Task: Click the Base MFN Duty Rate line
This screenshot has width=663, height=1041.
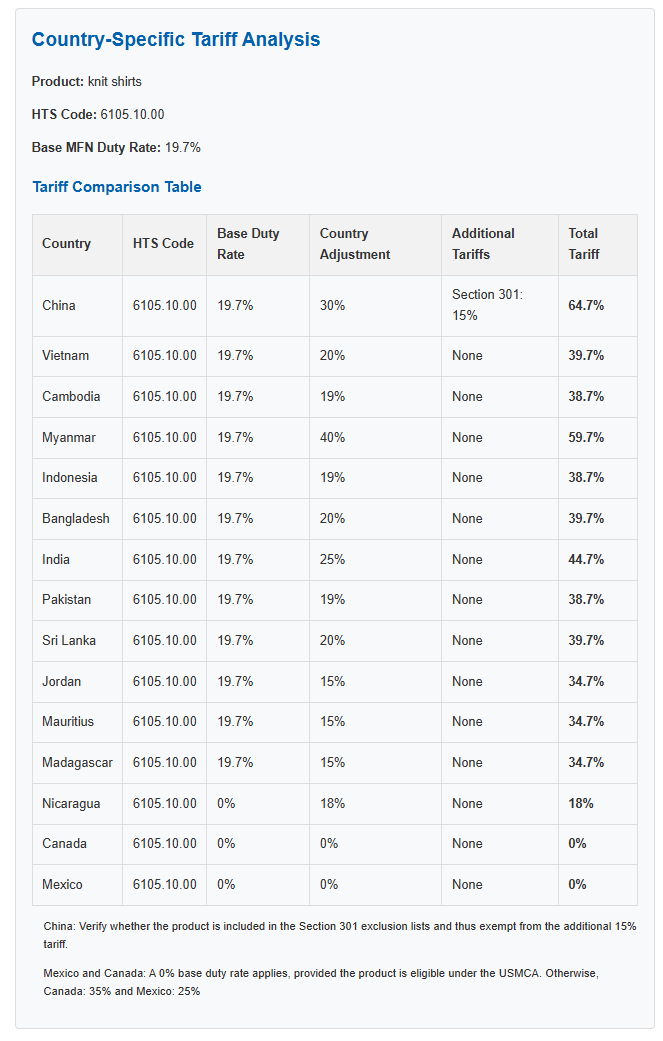Action: (116, 147)
